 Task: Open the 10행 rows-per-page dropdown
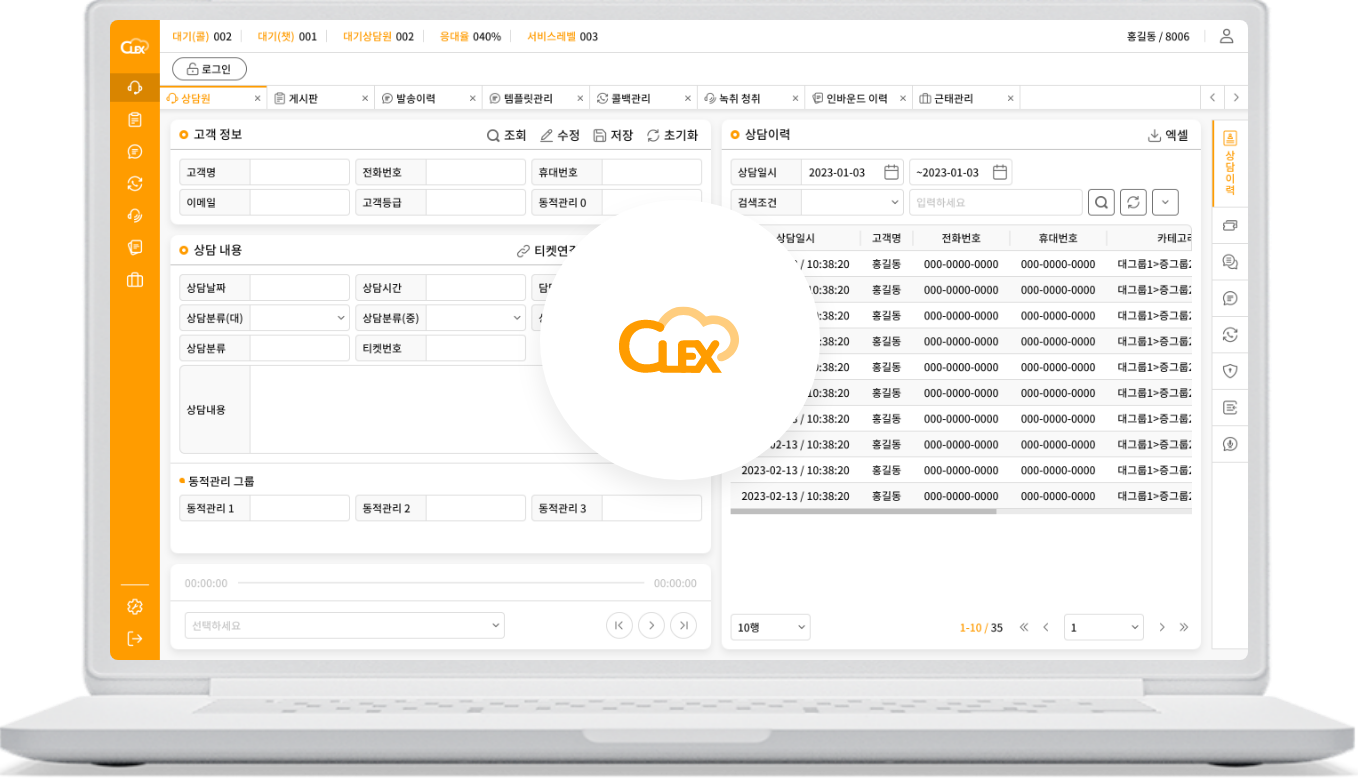(x=770, y=627)
